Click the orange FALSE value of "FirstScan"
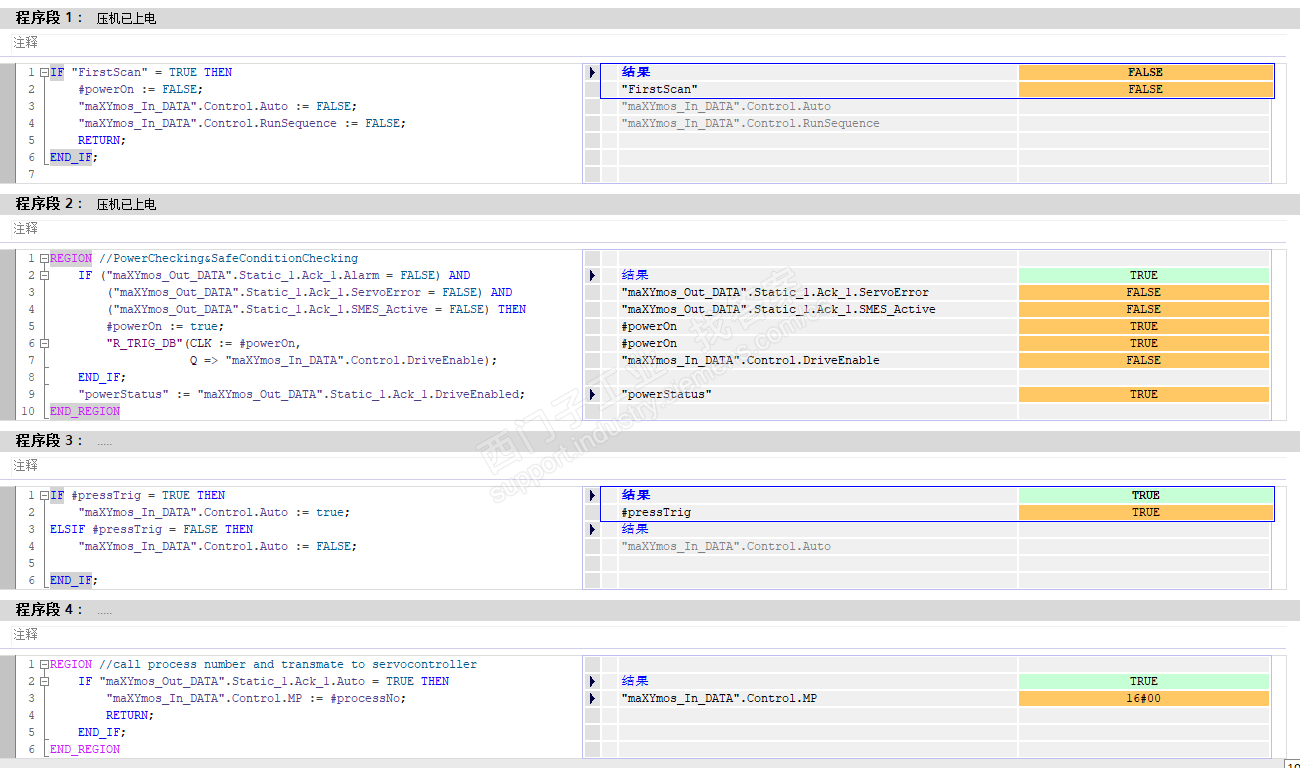 (1145, 89)
